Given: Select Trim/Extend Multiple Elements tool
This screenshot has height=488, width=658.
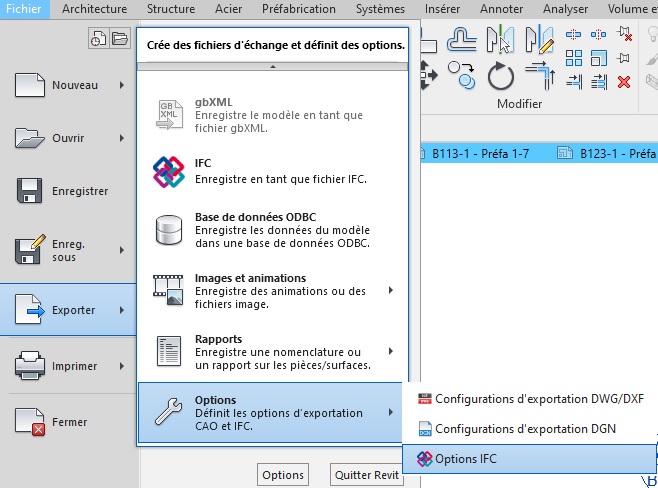Looking at the screenshot, I should point(599,82).
